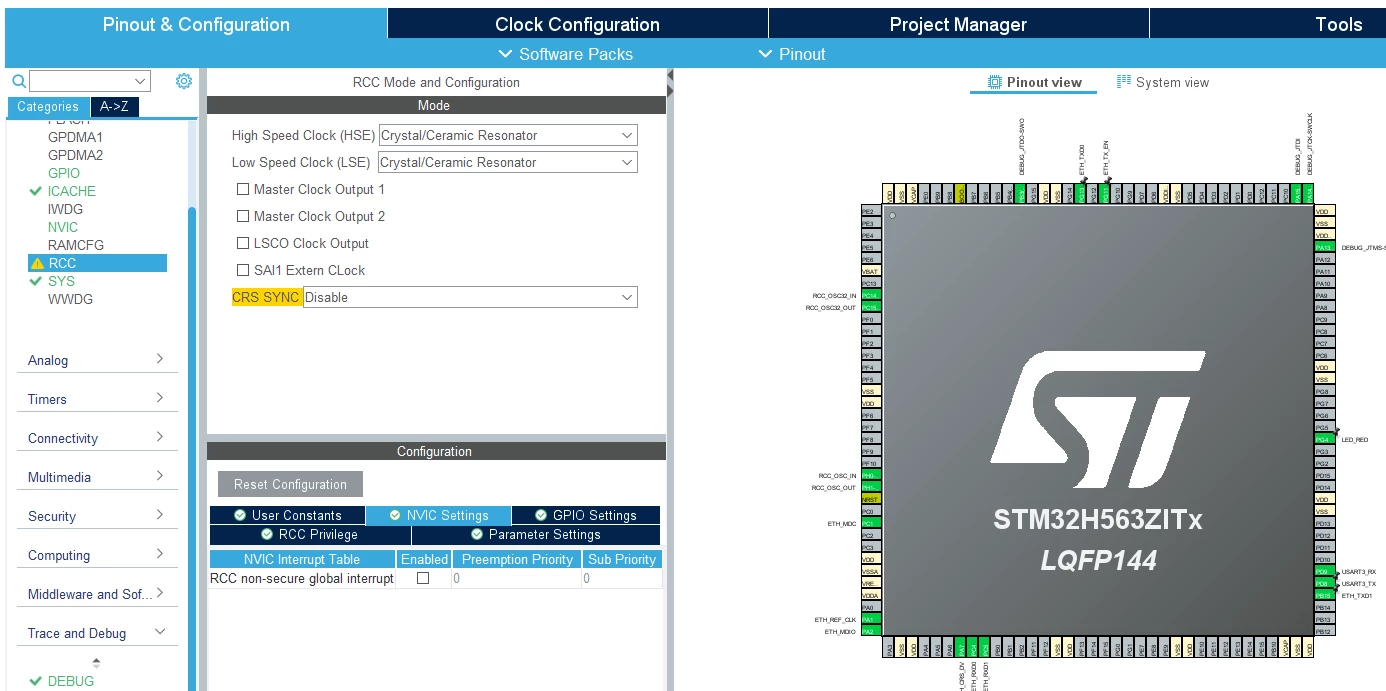Open the GPIO Settings tab
The height and width of the screenshot is (691, 1386).
pyautogui.click(x=585, y=515)
